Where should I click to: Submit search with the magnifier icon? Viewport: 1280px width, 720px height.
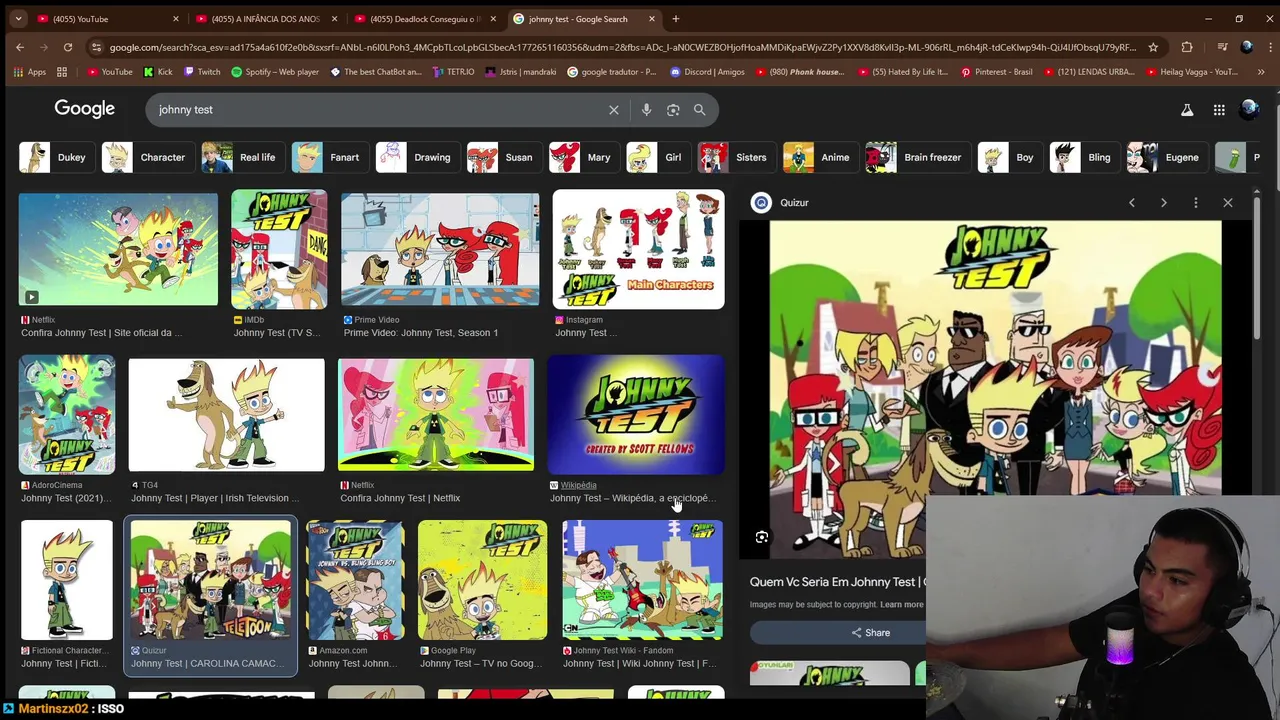coord(700,110)
